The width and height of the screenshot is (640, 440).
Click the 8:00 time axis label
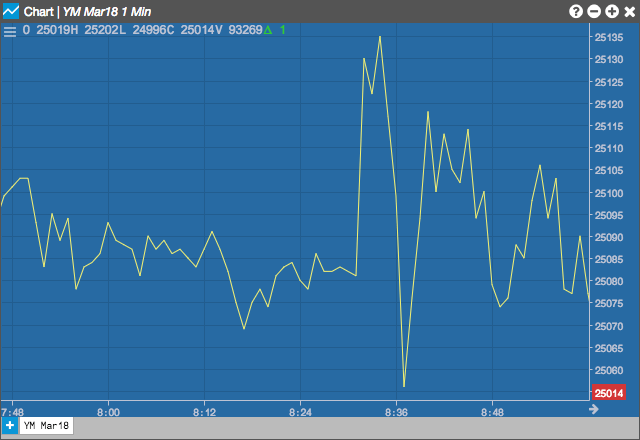point(109,412)
